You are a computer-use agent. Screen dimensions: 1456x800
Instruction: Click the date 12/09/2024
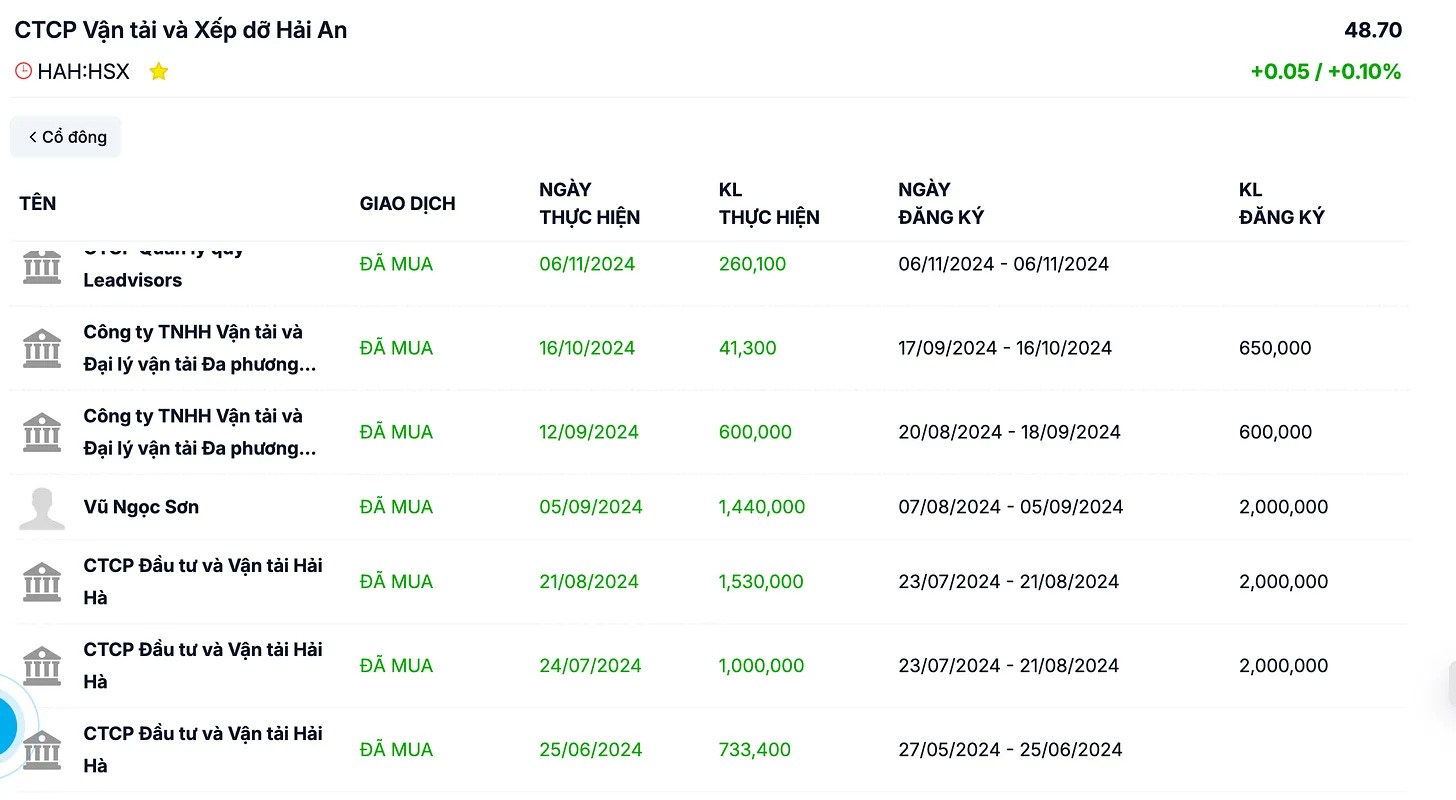click(x=589, y=432)
